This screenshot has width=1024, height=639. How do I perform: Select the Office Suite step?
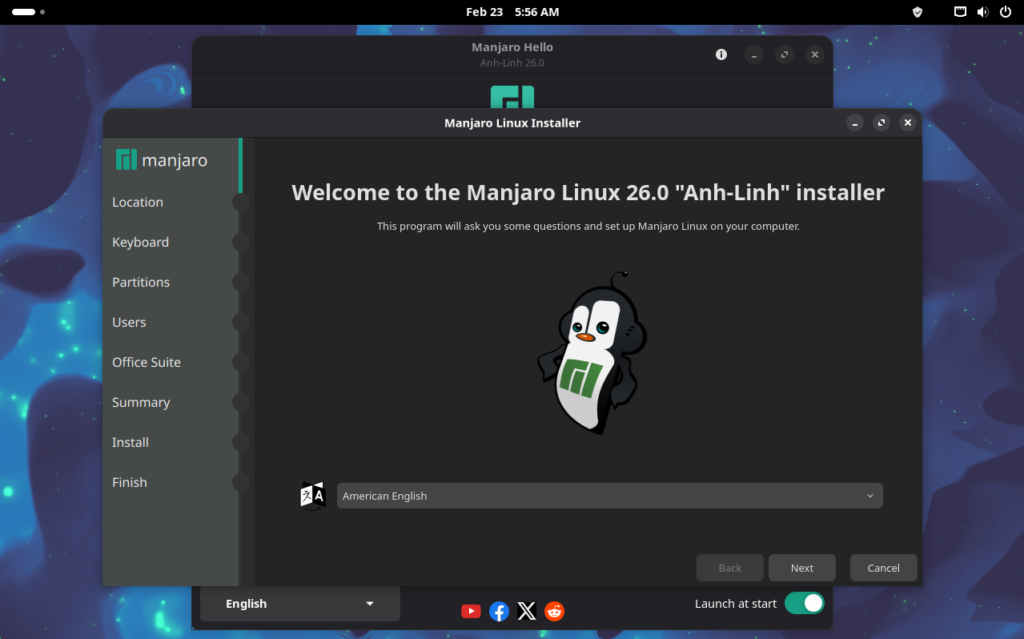click(146, 362)
